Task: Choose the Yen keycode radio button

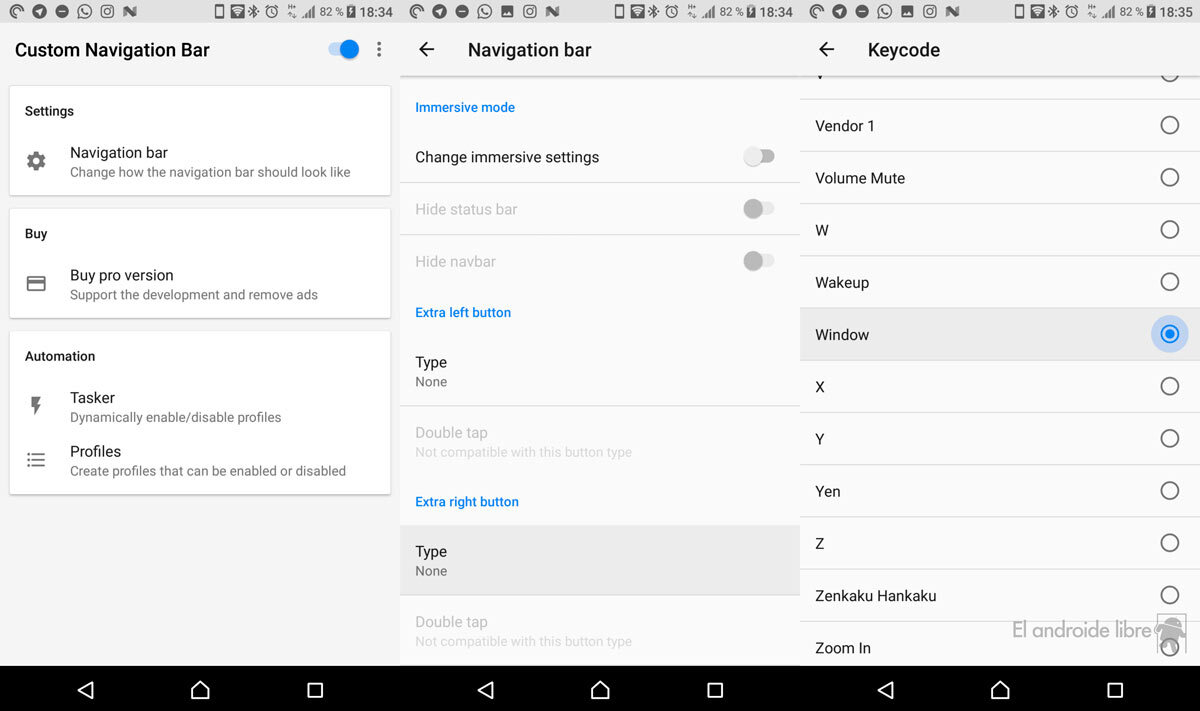Action: tap(1169, 491)
